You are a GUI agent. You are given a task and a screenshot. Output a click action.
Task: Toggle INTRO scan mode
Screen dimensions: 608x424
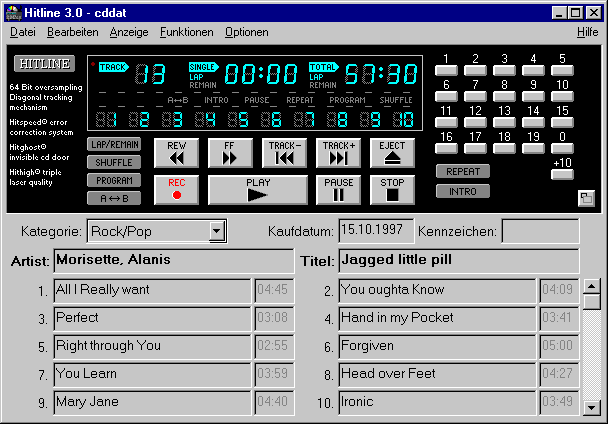(463, 191)
